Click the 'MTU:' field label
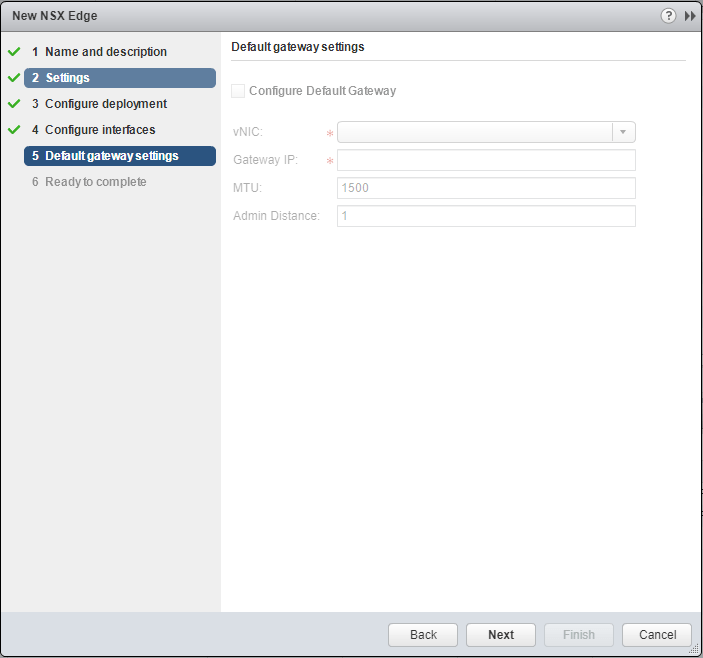The width and height of the screenshot is (703, 658). (247, 188)
